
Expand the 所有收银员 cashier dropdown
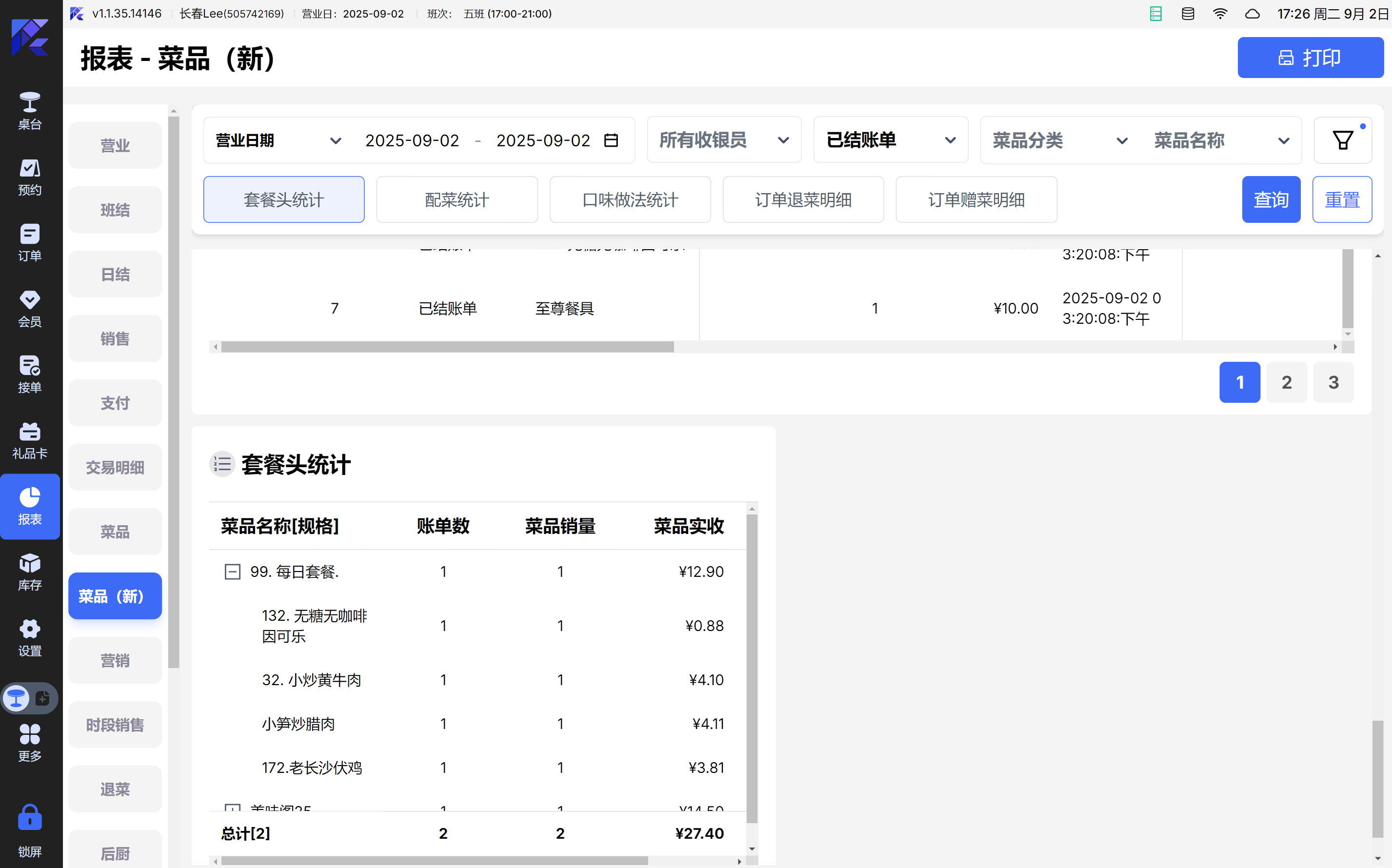724,140
